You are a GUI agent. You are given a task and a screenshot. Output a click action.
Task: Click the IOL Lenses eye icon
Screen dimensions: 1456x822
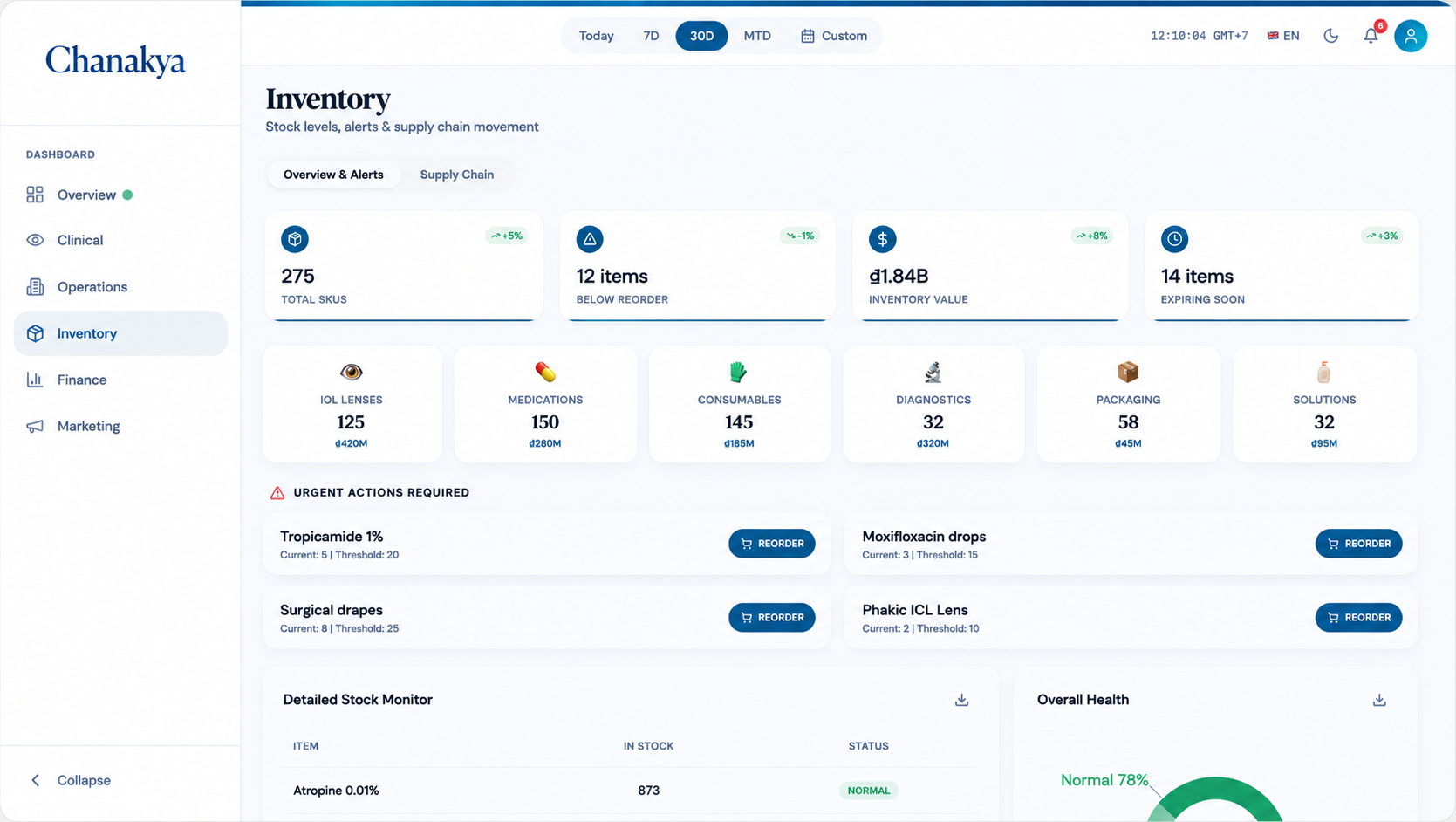pos(351,373)
